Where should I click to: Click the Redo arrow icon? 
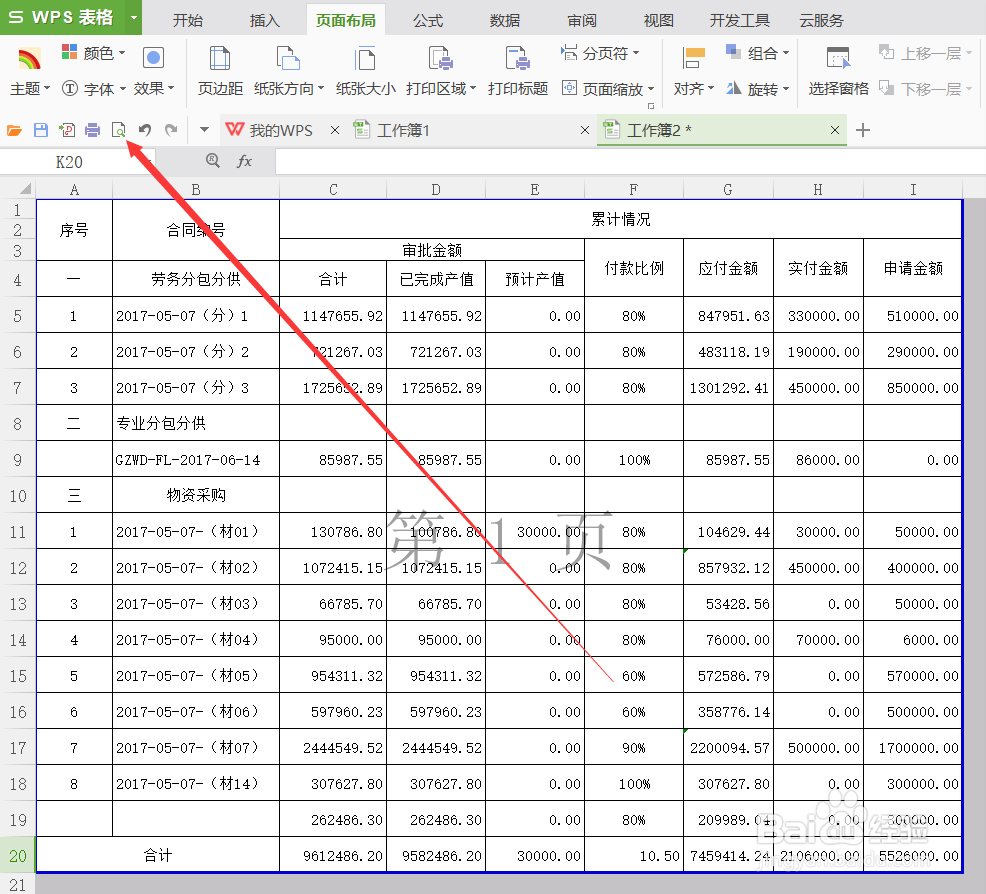point(169,130)
